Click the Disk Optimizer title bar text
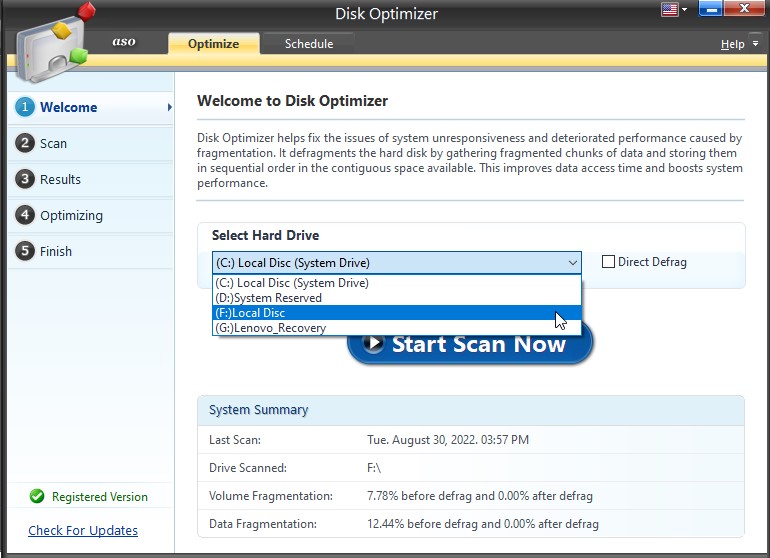 [x=386, y=13]
